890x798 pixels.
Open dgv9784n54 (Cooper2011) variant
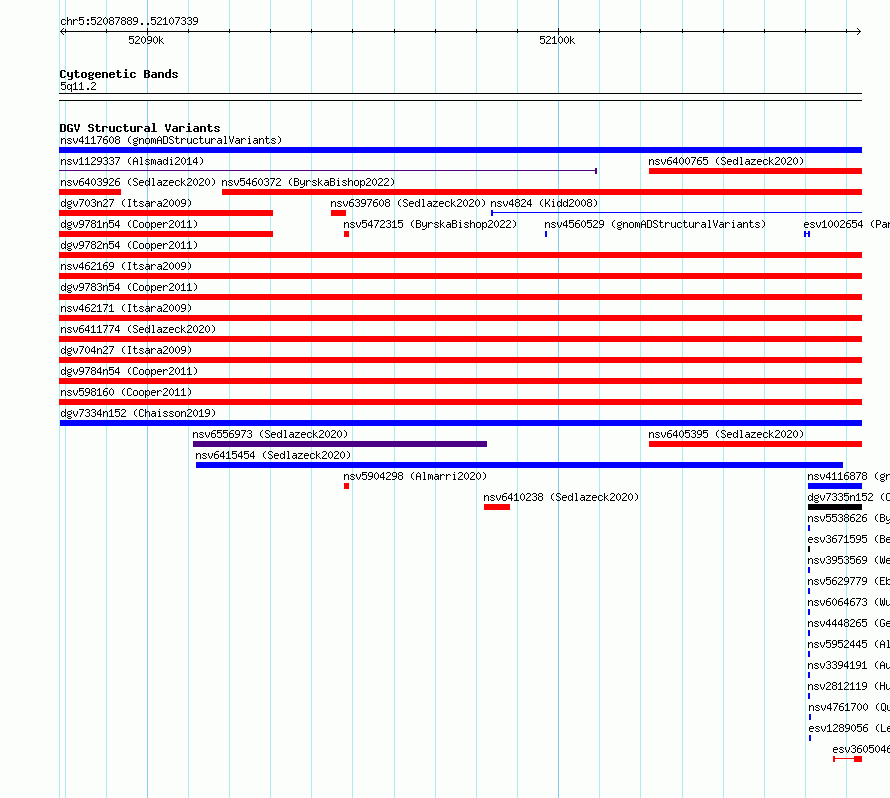(x=129, y=371)
